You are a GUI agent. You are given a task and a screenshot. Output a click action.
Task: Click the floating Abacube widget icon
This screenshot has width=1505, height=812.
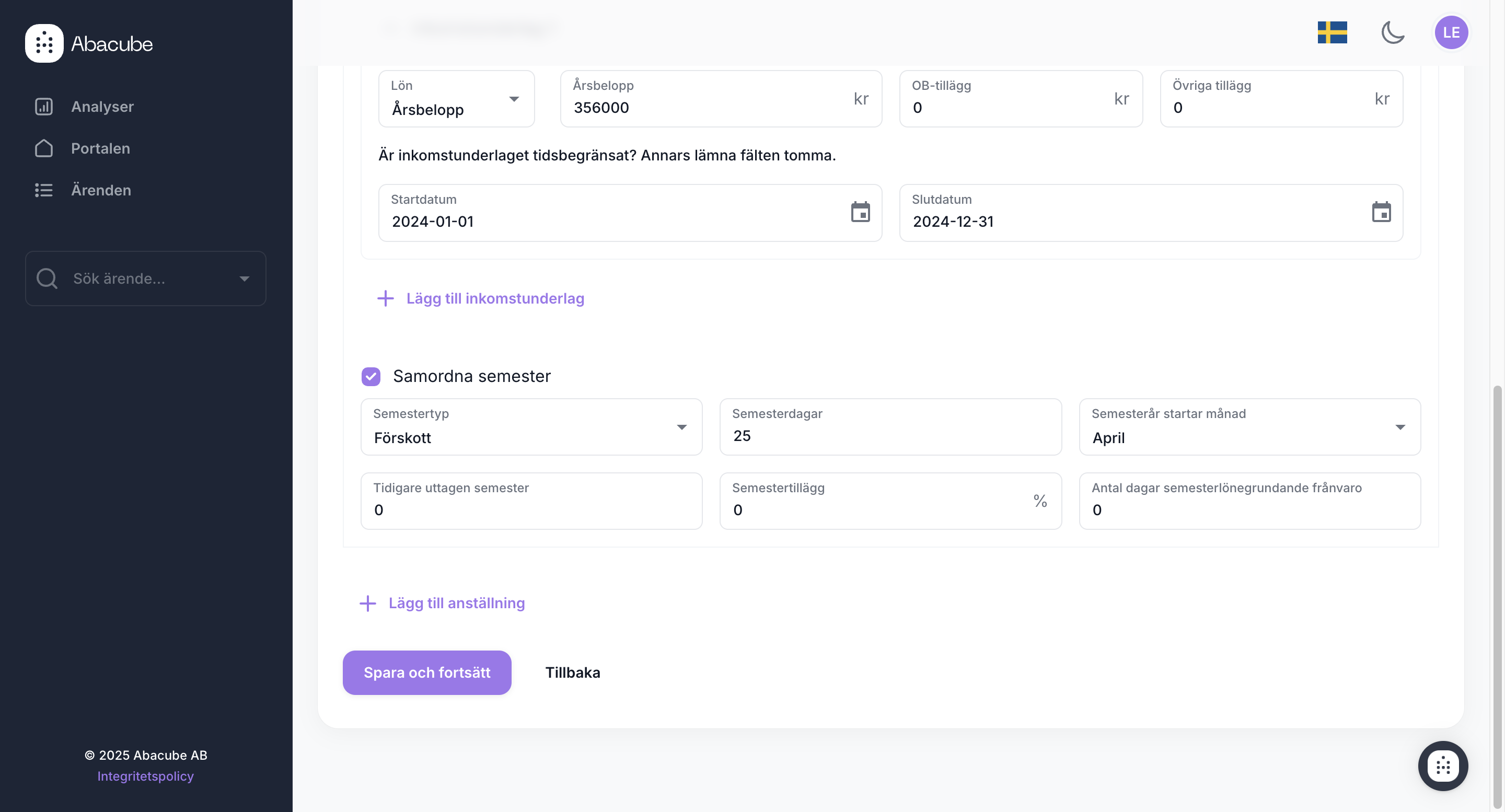[1442, 765]
